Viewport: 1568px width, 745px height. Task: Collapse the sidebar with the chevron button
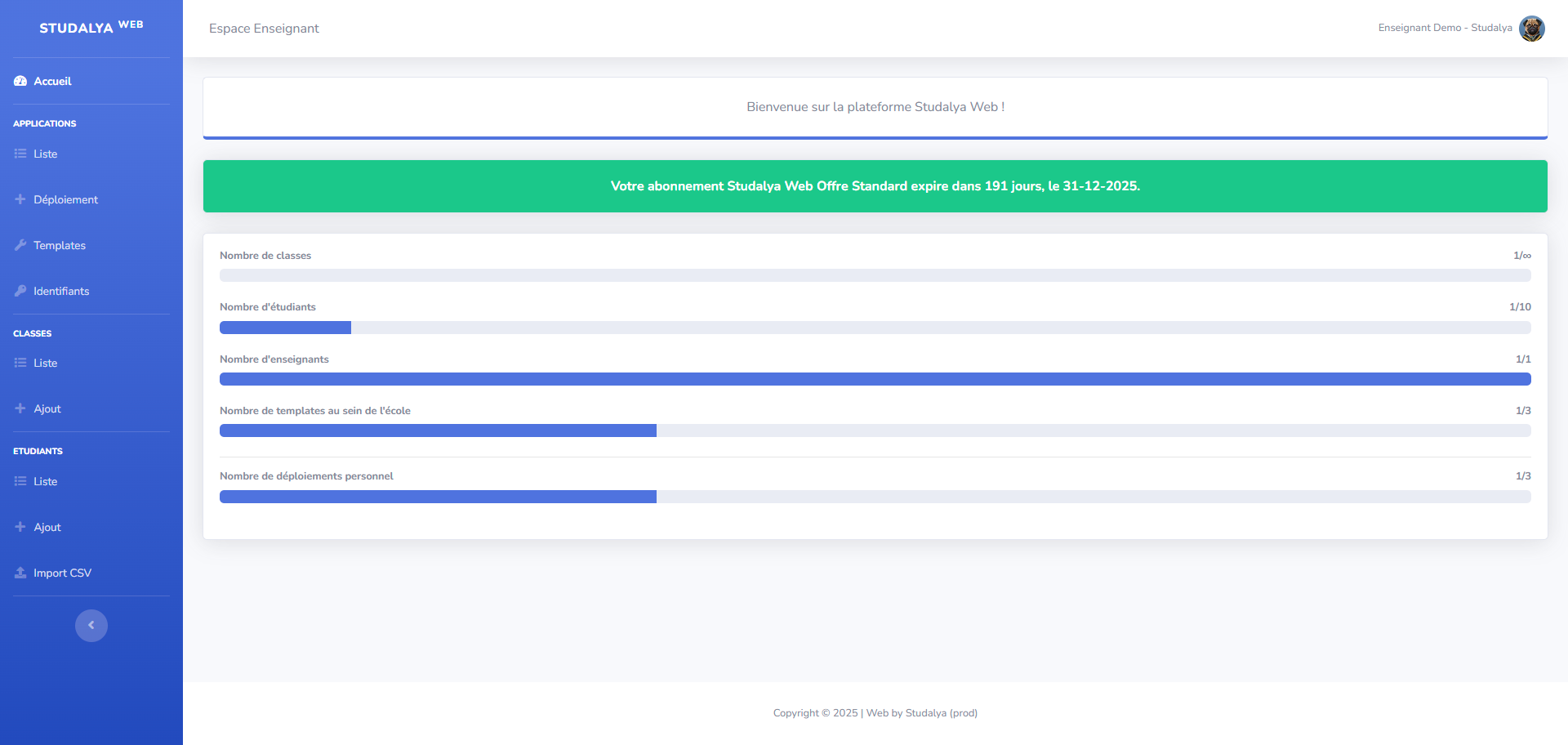[91, 626]
